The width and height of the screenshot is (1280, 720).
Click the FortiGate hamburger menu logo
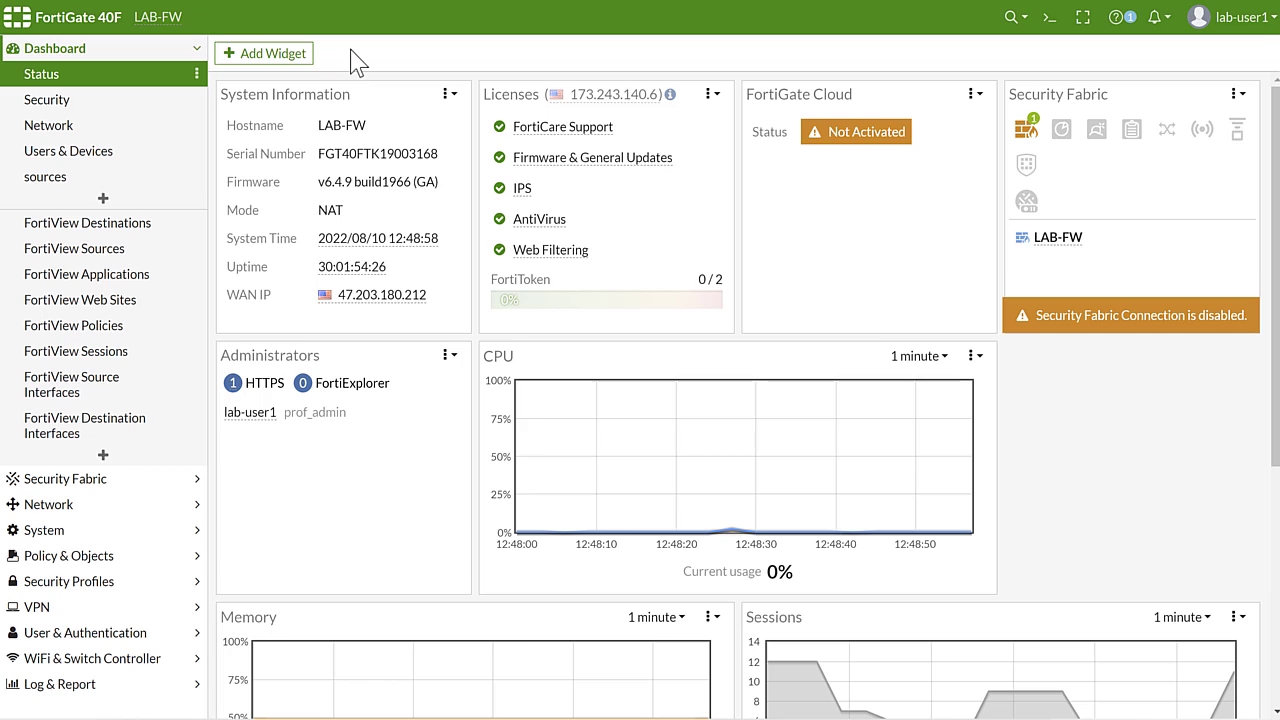click(x=17, y=17)
